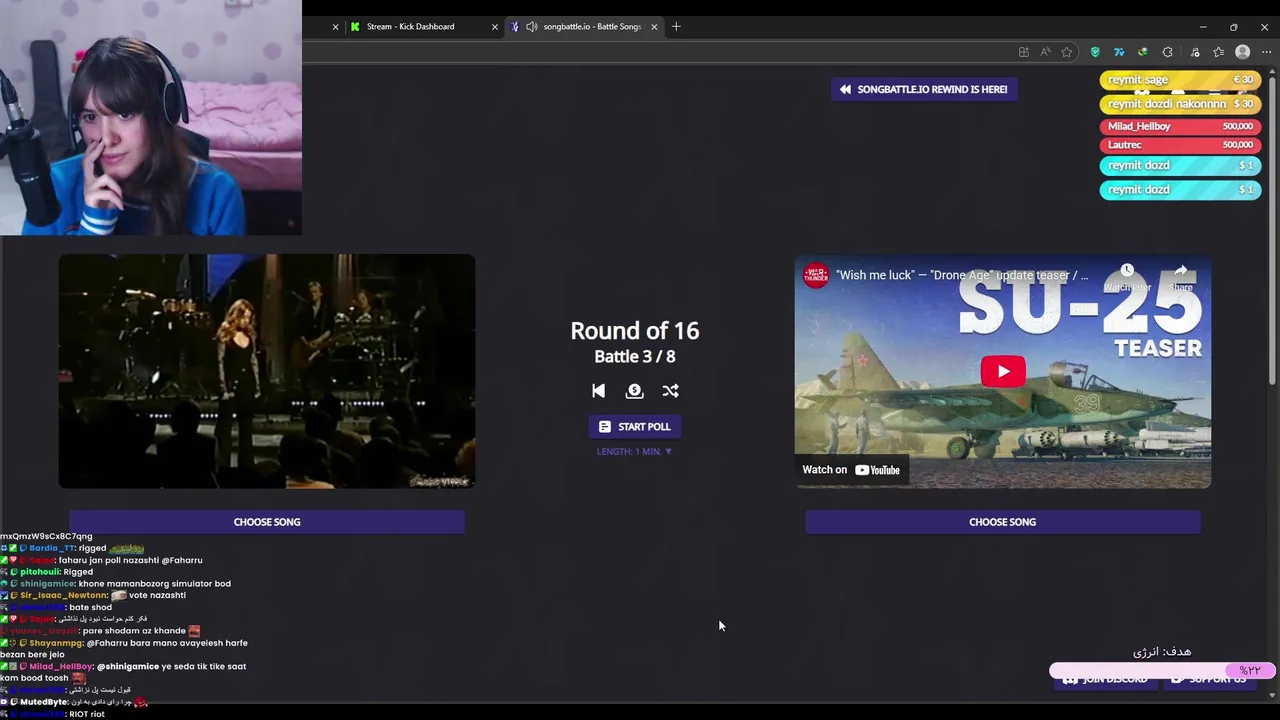This screenshot has height=720, width=1280.
Task: Add this page to favorites with the star
Action: [x=1067, y=52]
